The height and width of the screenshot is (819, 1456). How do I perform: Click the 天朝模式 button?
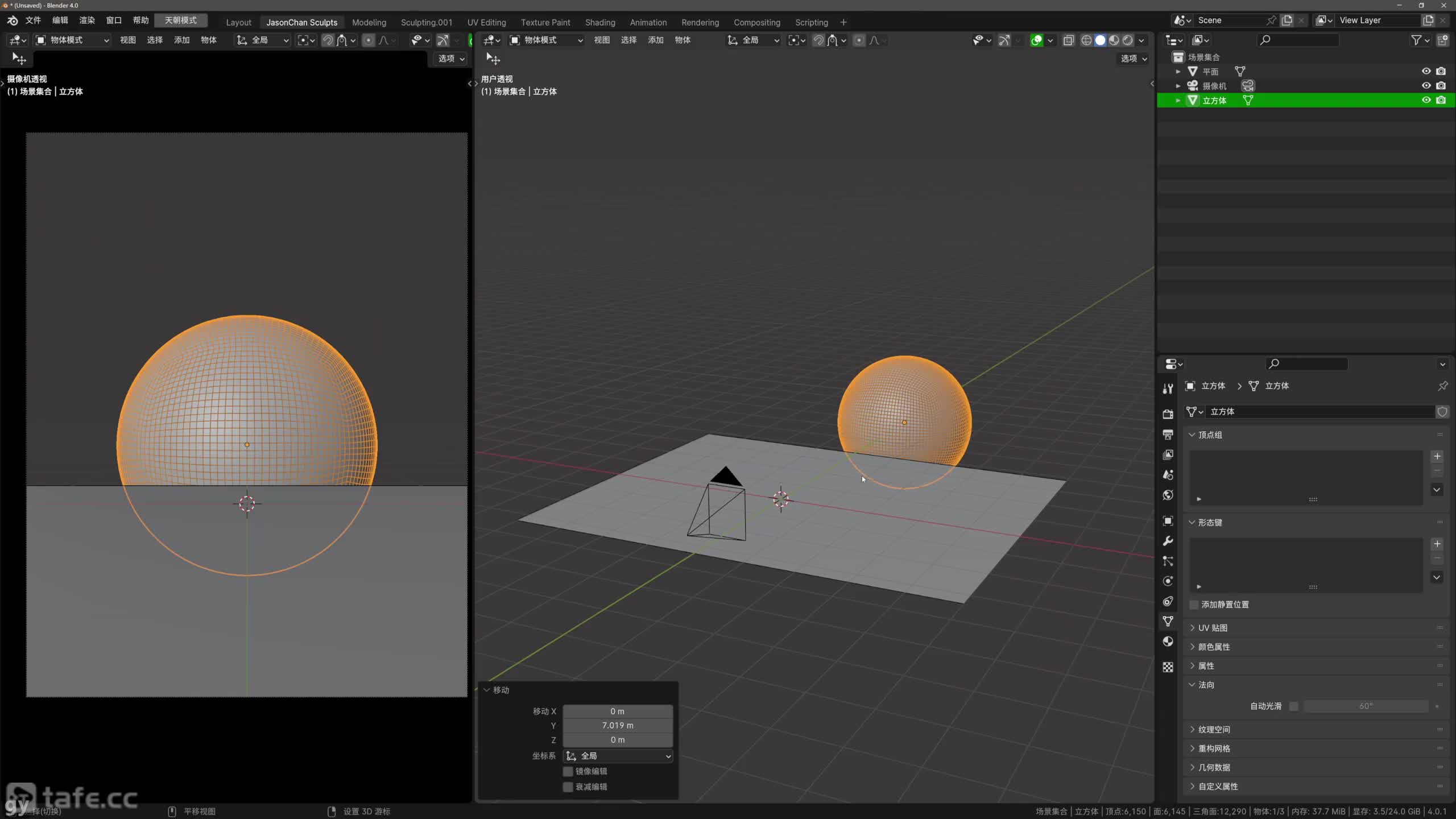click(181, 20)
